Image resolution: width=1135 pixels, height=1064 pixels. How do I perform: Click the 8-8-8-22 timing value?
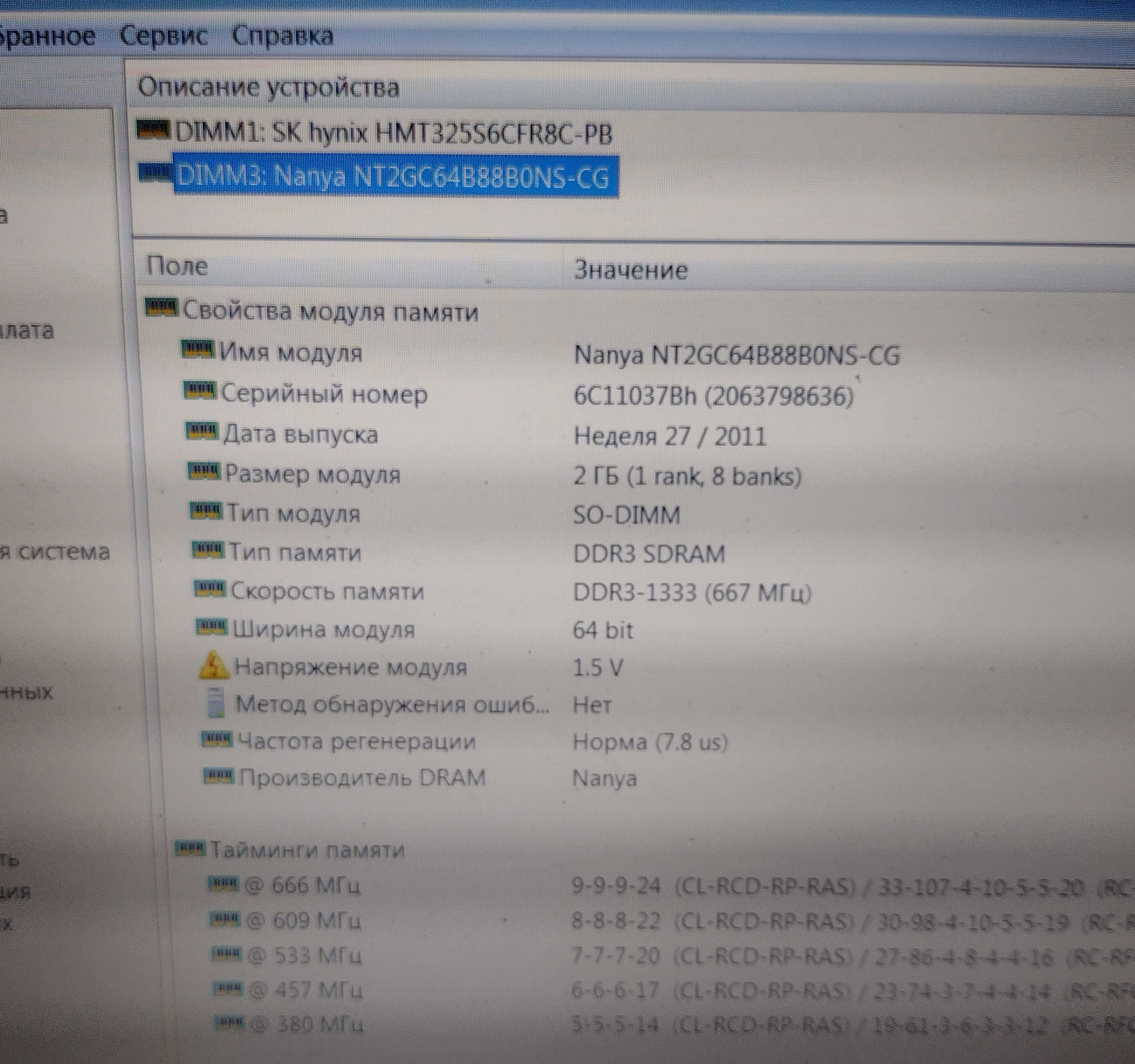pyautogui.click(x=617, y=921)
